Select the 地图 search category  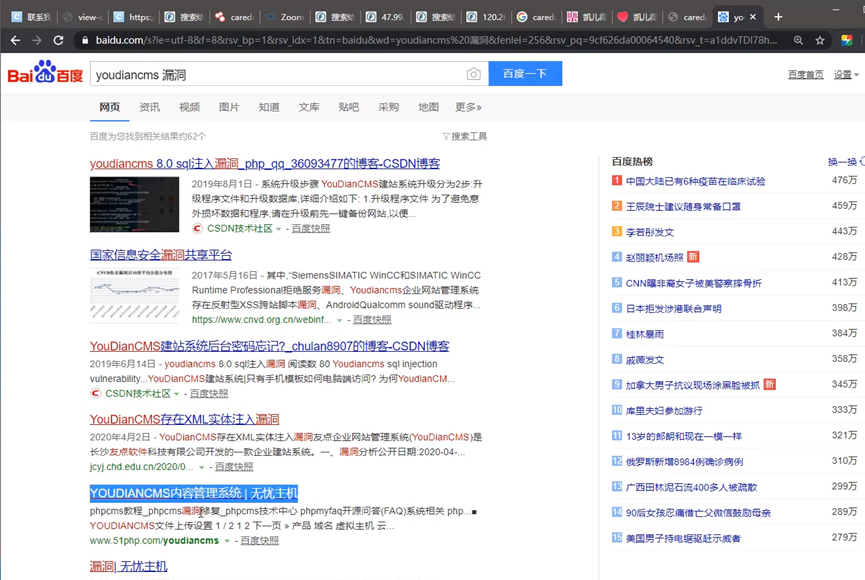[x=428, y=107]
